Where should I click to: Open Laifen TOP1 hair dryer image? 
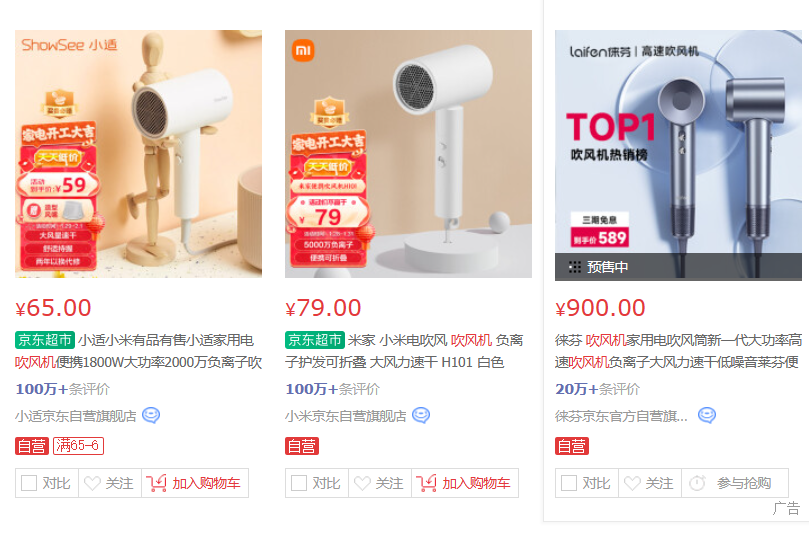coord(678,155)
